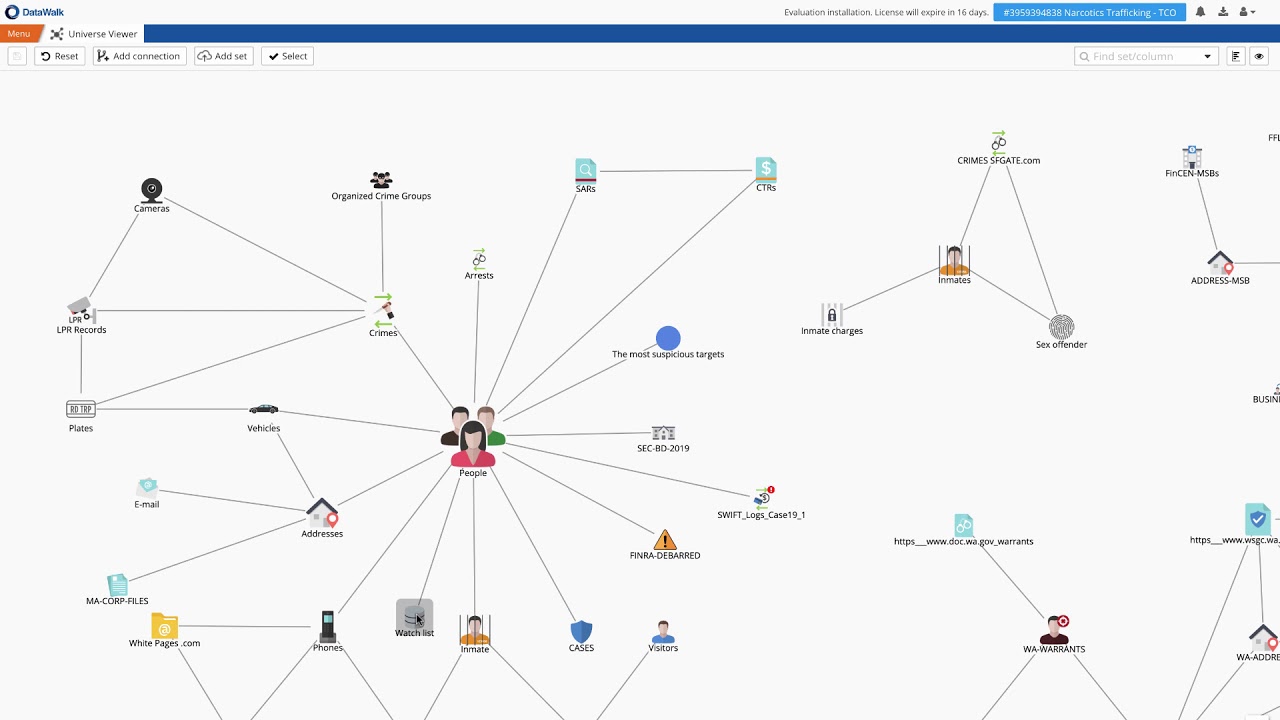This screenshot has width=1280, height=720.
Task: Click the download icon in header
Action: pos(1223,12)
